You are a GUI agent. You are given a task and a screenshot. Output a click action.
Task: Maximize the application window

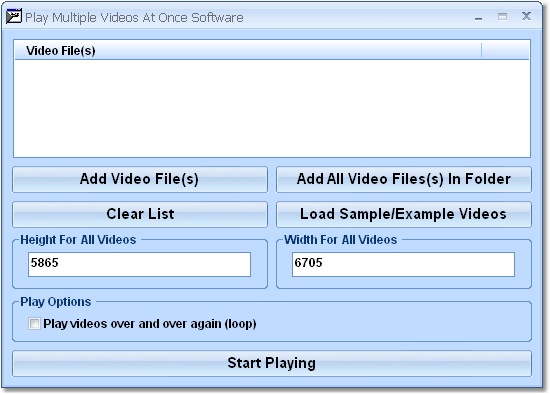pos(502,16)
